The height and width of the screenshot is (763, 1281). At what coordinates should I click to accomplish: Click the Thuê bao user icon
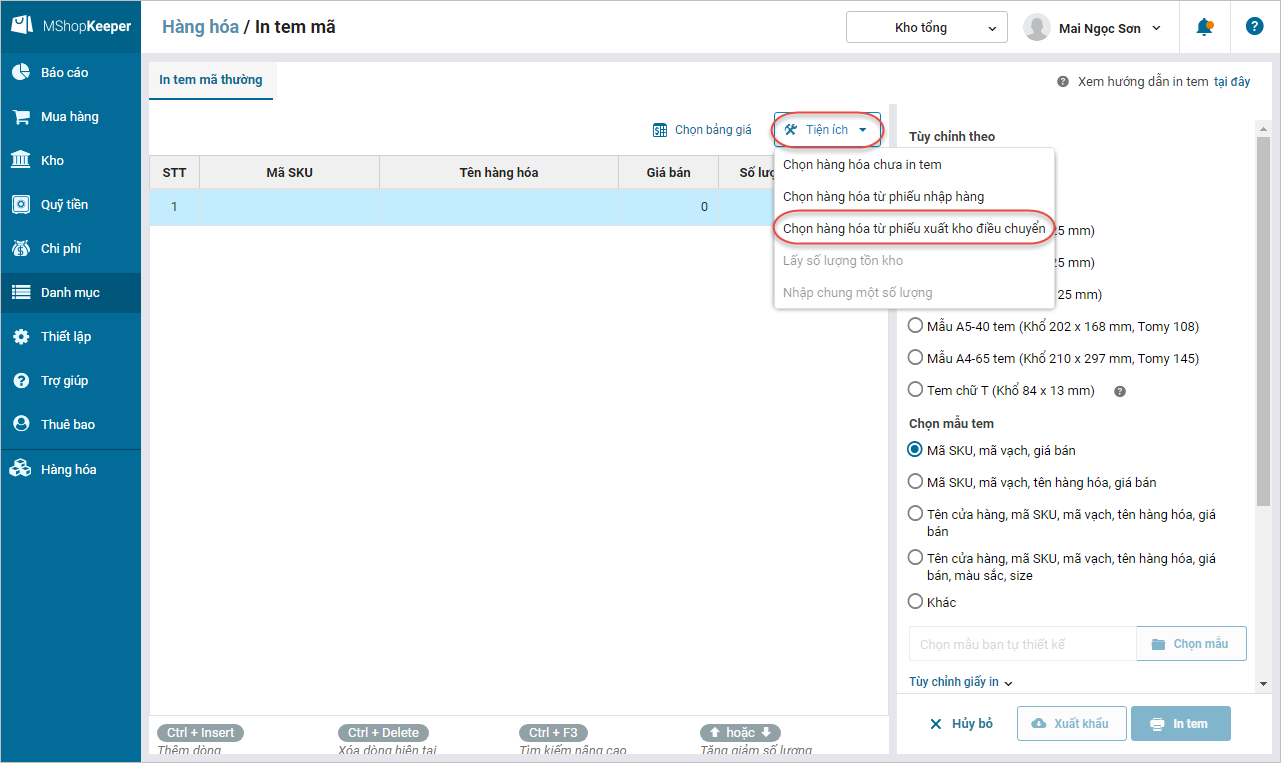click(21, 424)
